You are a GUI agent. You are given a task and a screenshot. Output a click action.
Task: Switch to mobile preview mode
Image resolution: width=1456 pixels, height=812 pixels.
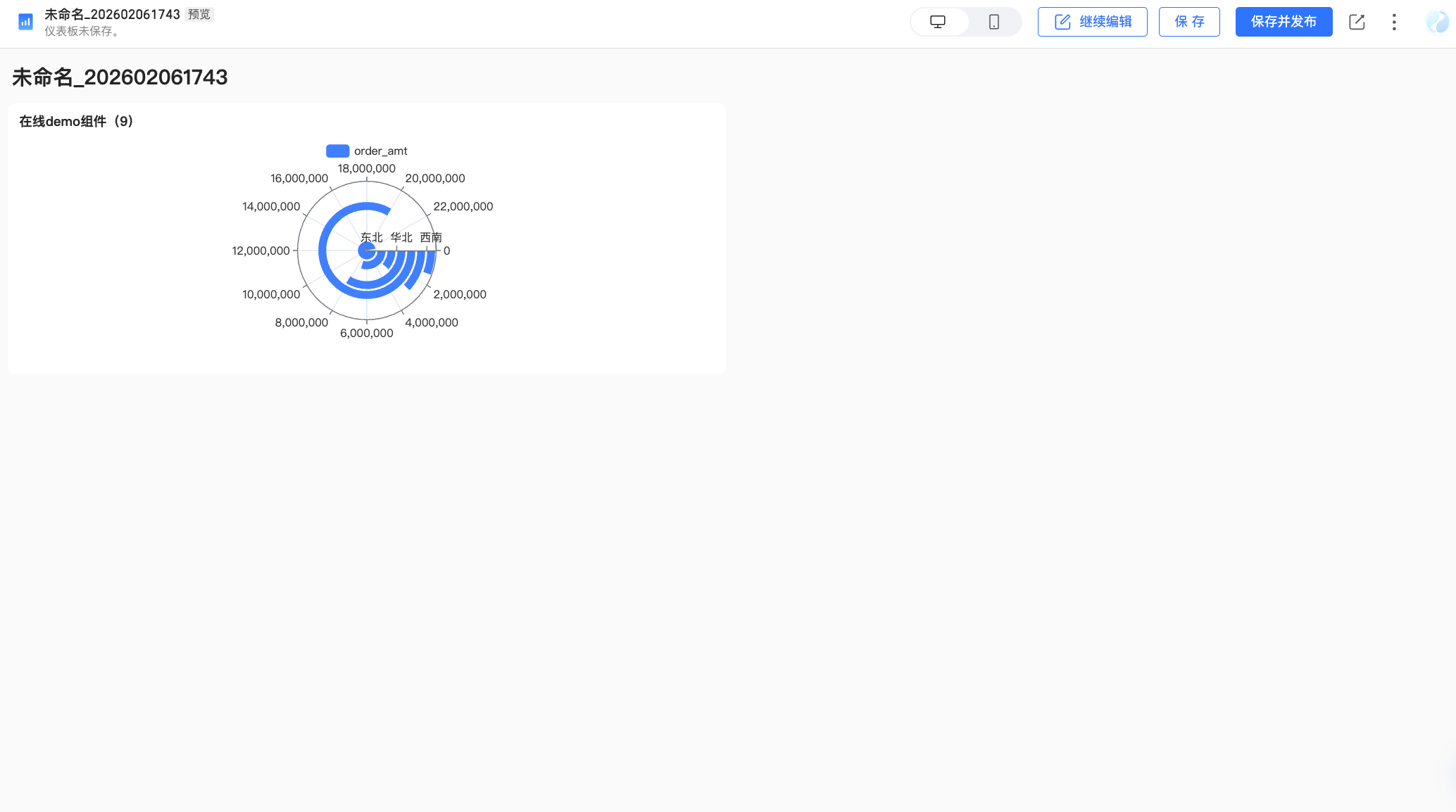tap(993, 22)
